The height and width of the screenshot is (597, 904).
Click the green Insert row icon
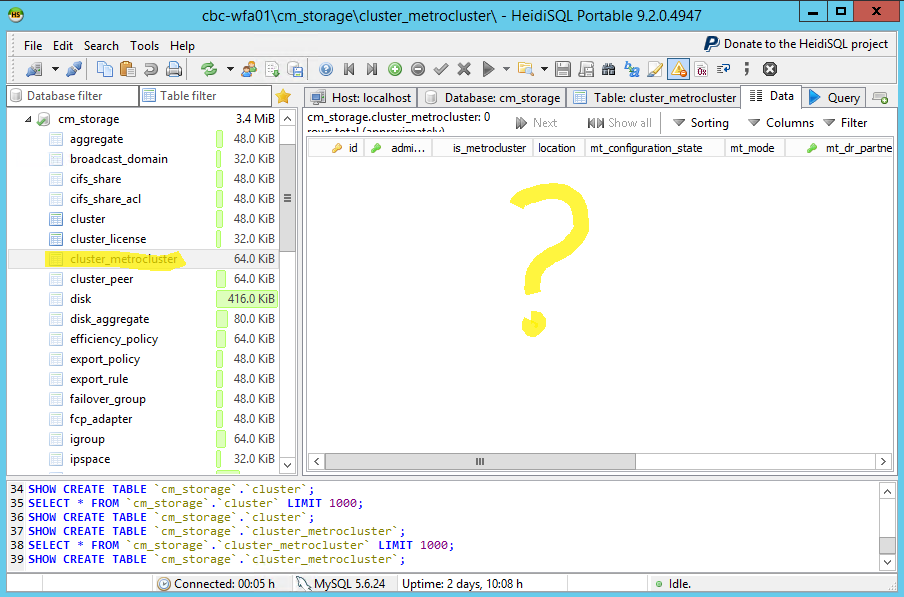395,69
